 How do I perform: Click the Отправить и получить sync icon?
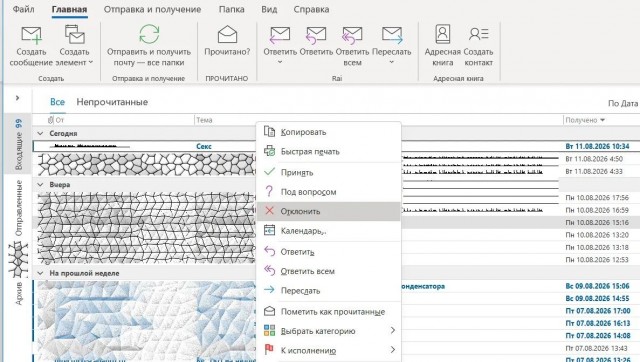(x=149, y=34)
